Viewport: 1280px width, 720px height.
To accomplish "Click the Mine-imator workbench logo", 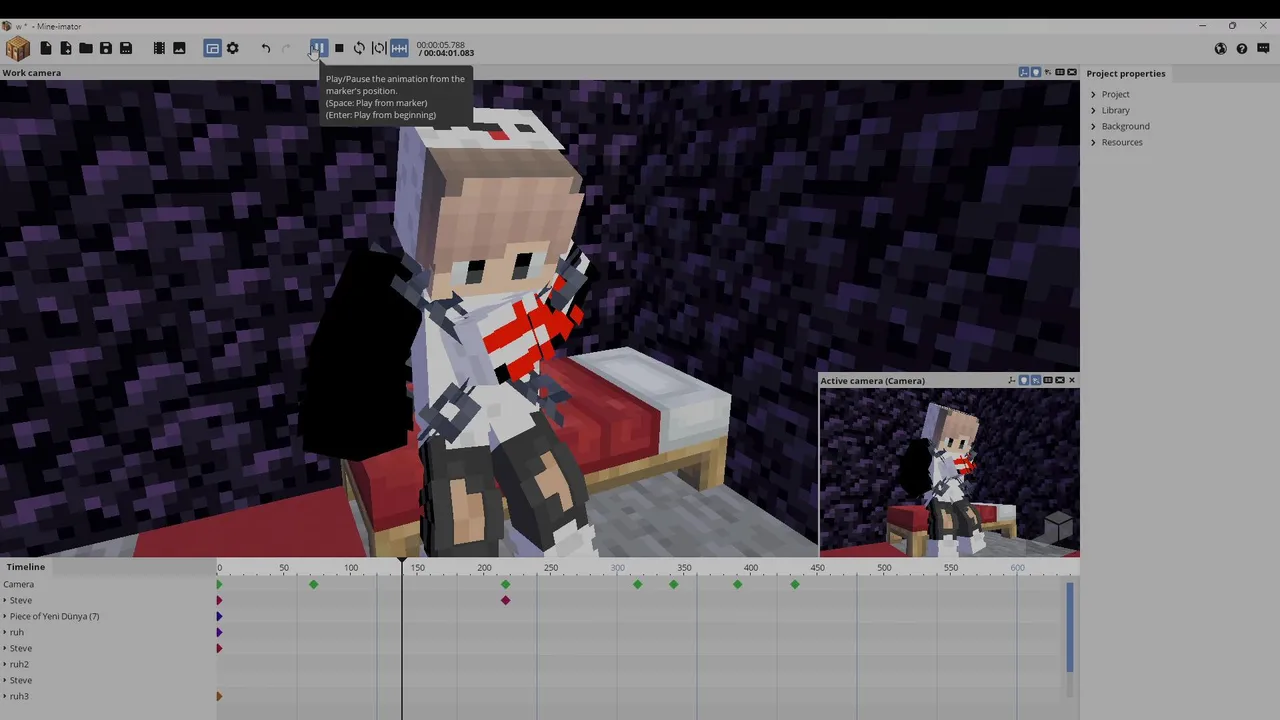I will point(17,48).
